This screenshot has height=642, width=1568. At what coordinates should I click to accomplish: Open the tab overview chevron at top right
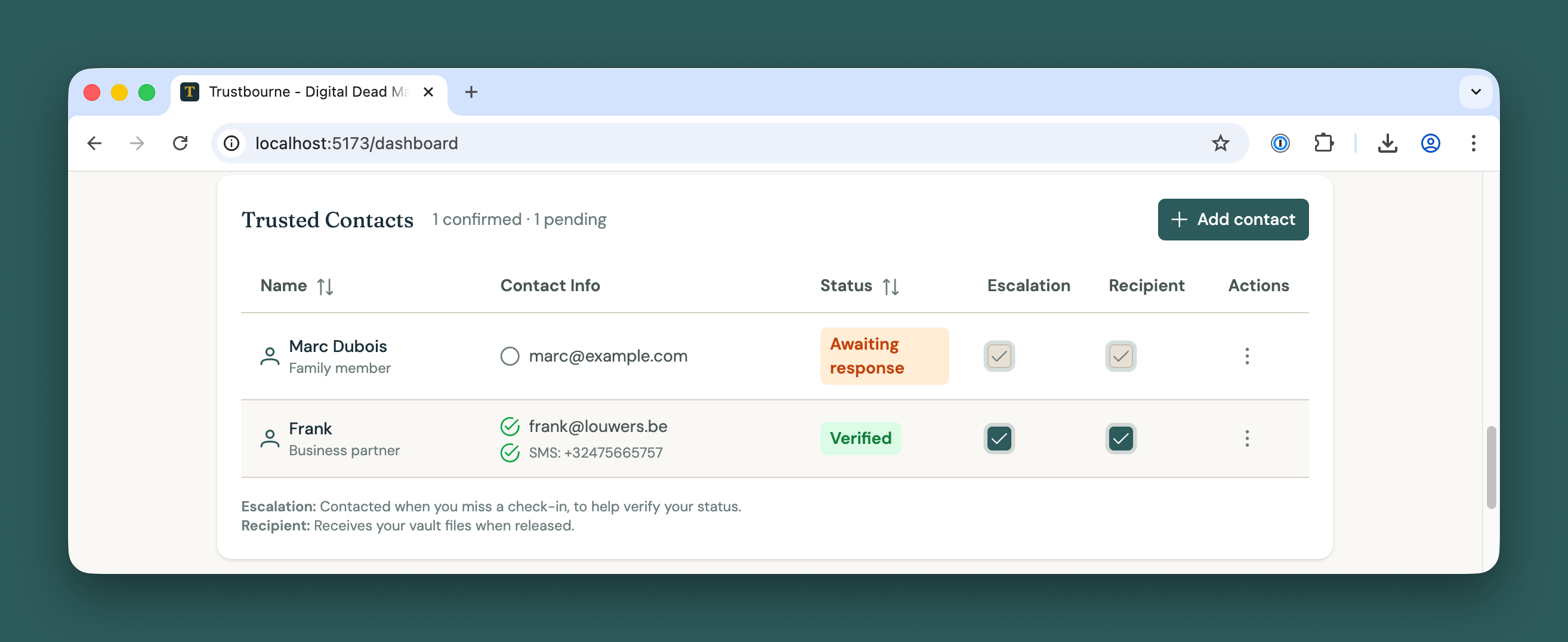pyautogui.click(x=1476, y=92)
